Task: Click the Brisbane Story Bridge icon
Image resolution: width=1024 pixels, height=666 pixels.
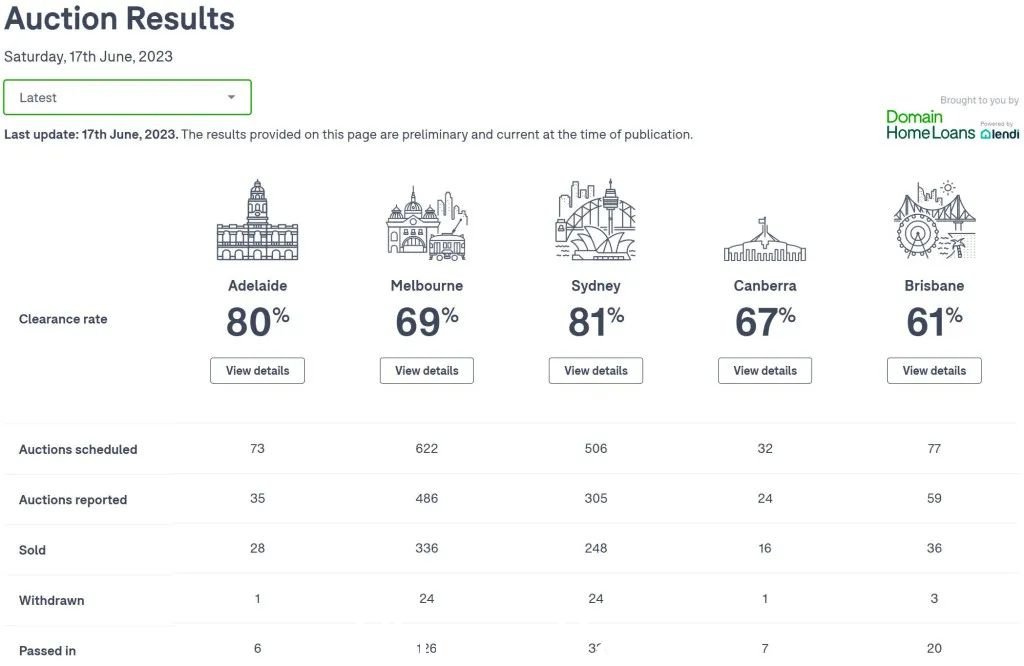Action: (934, 220)
